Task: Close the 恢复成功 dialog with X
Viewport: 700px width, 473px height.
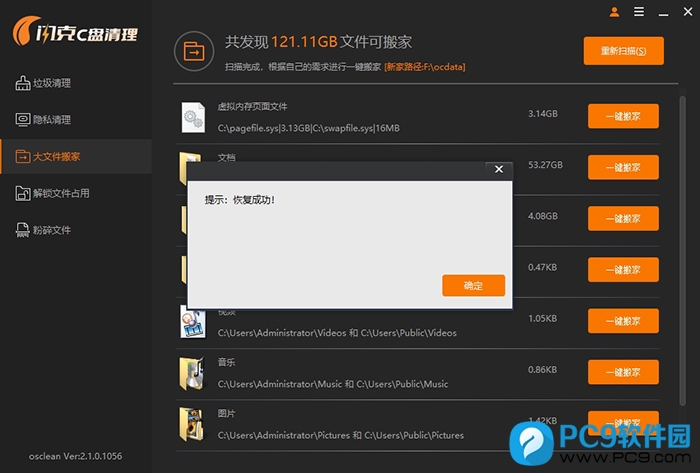Action: (x=499, y=169)
